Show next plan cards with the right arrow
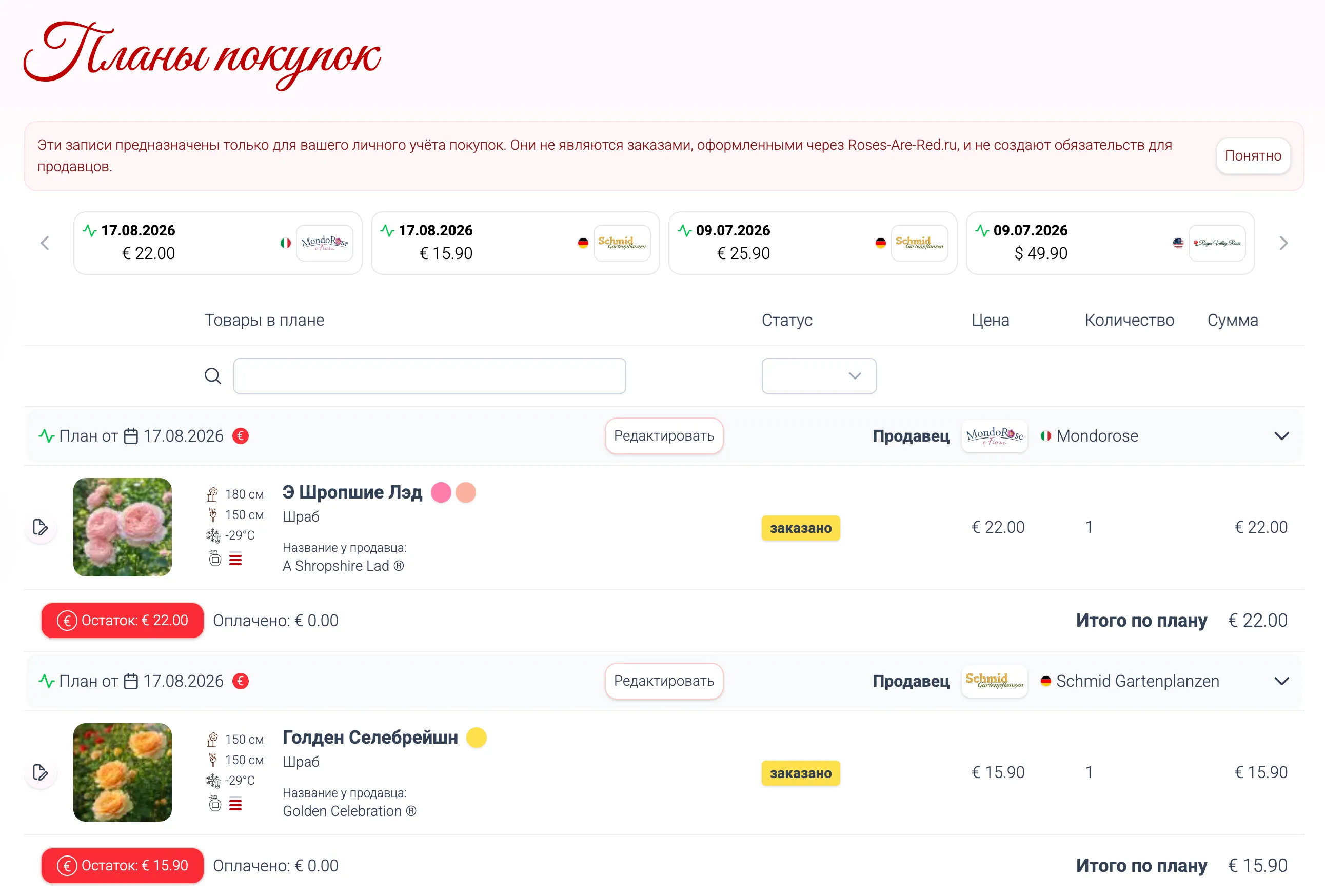The height and width of the screenshot is (896, 1325). (x=1283, y=244)
